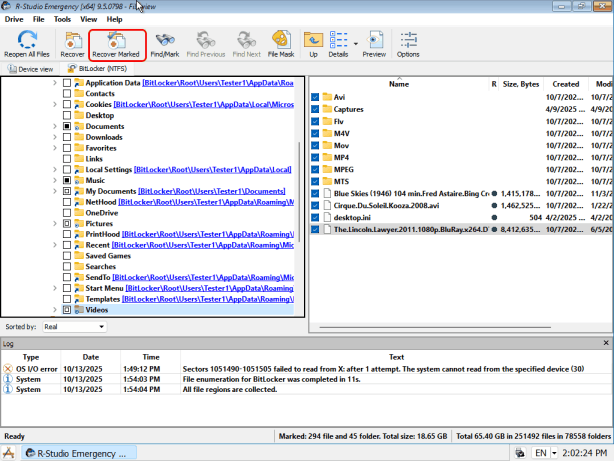The width and height of the screenshot is (614, 461).
Task: Switch to the Device view tab
Action: tap(31, 69)
